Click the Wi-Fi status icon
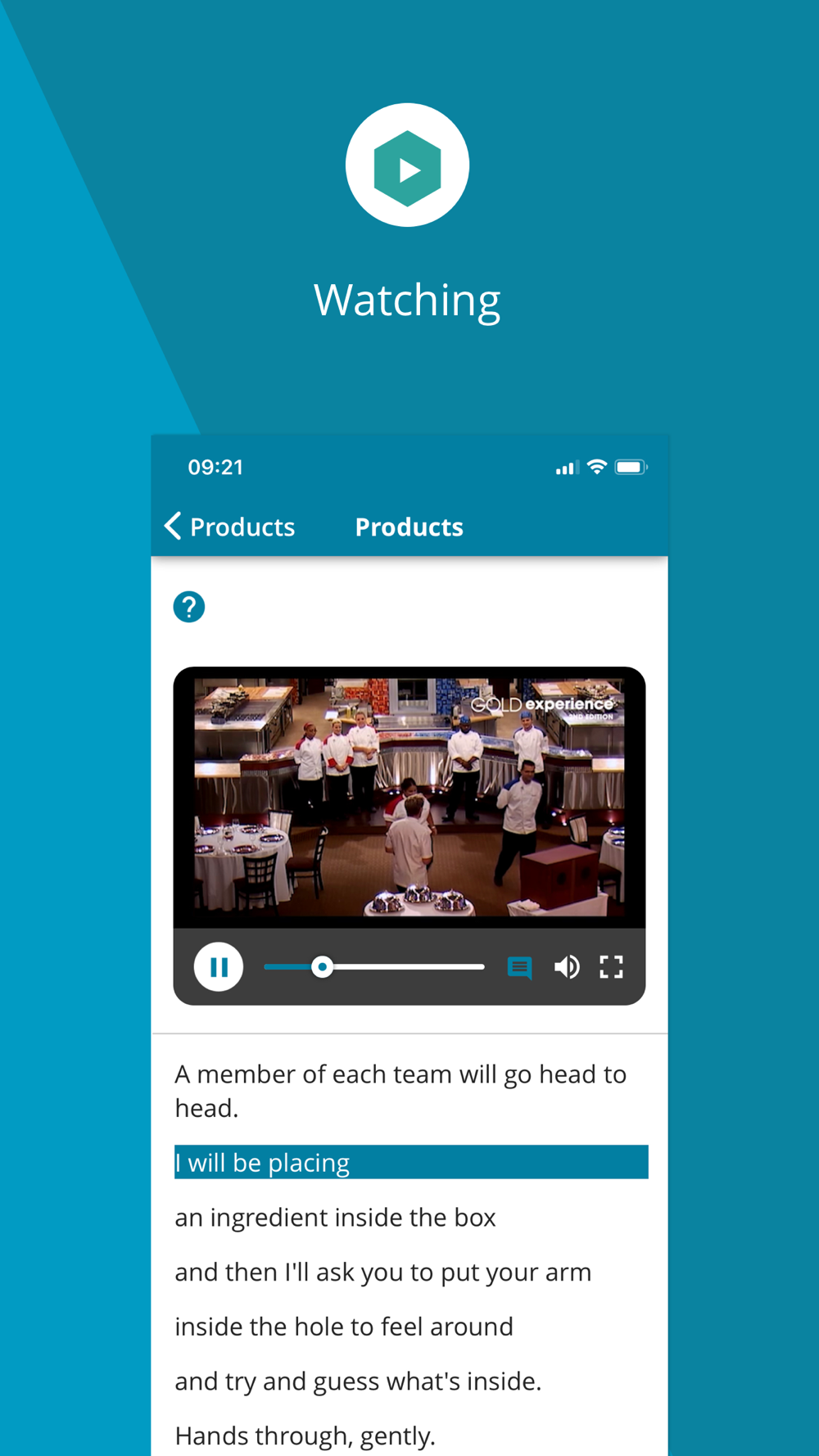The image size is (819, 1456). [x=597, y=467]
